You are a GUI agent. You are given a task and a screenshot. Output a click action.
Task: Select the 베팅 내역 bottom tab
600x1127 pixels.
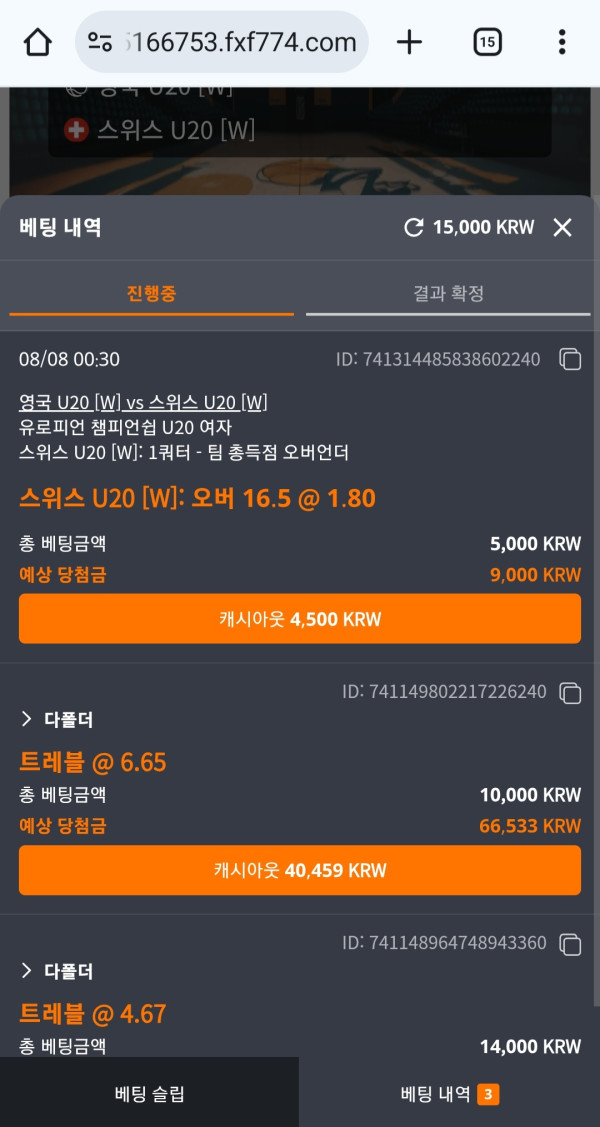pos(449,1094)
